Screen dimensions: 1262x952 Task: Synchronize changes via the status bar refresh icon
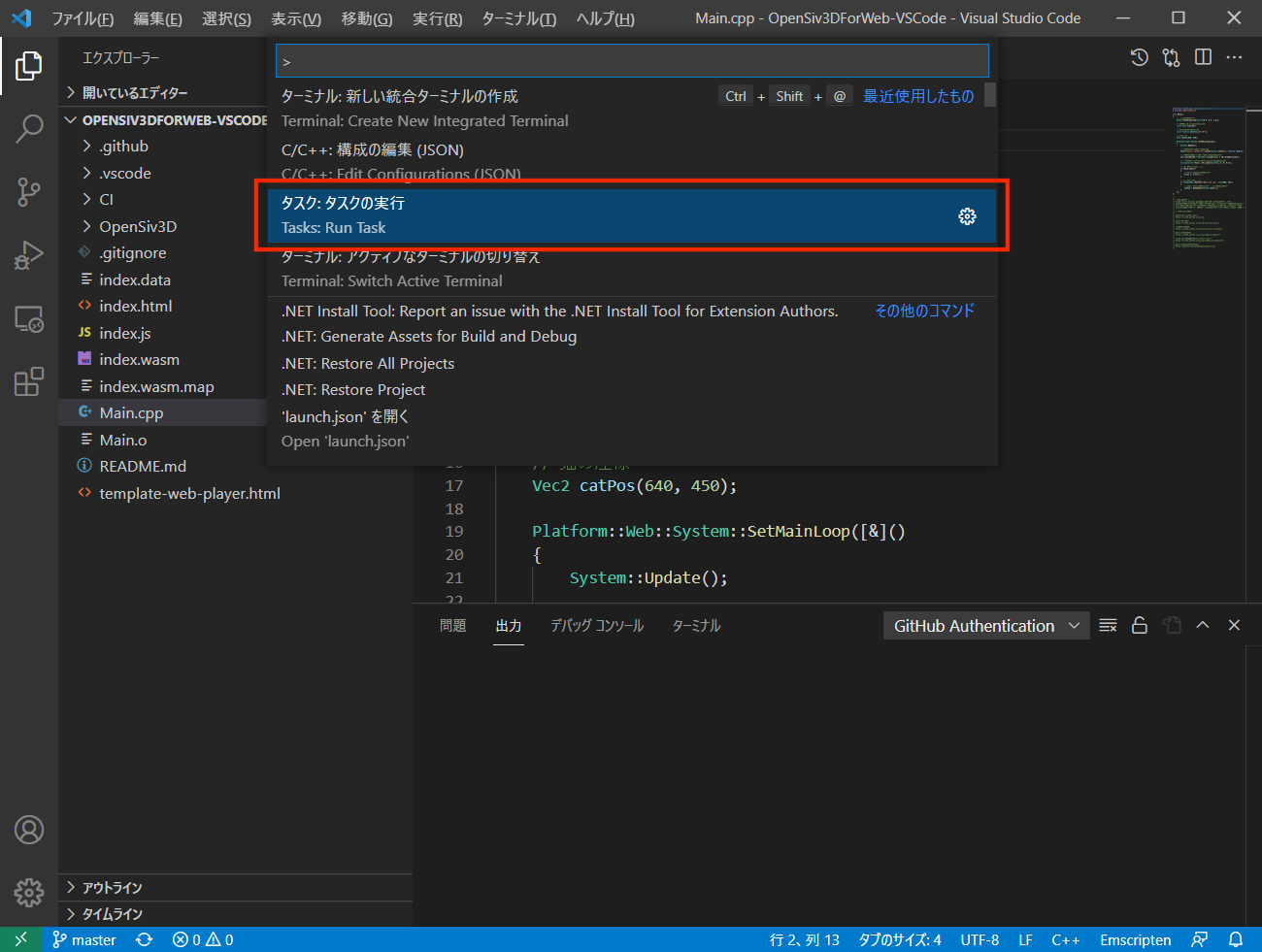click(x=144, y=939)
